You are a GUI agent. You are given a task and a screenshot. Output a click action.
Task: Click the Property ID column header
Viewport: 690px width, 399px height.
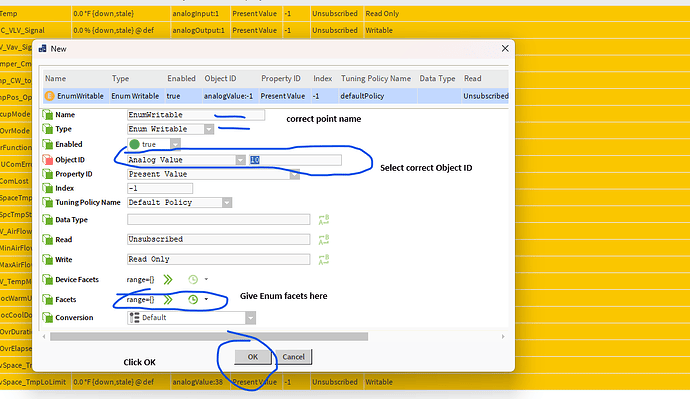281,78
